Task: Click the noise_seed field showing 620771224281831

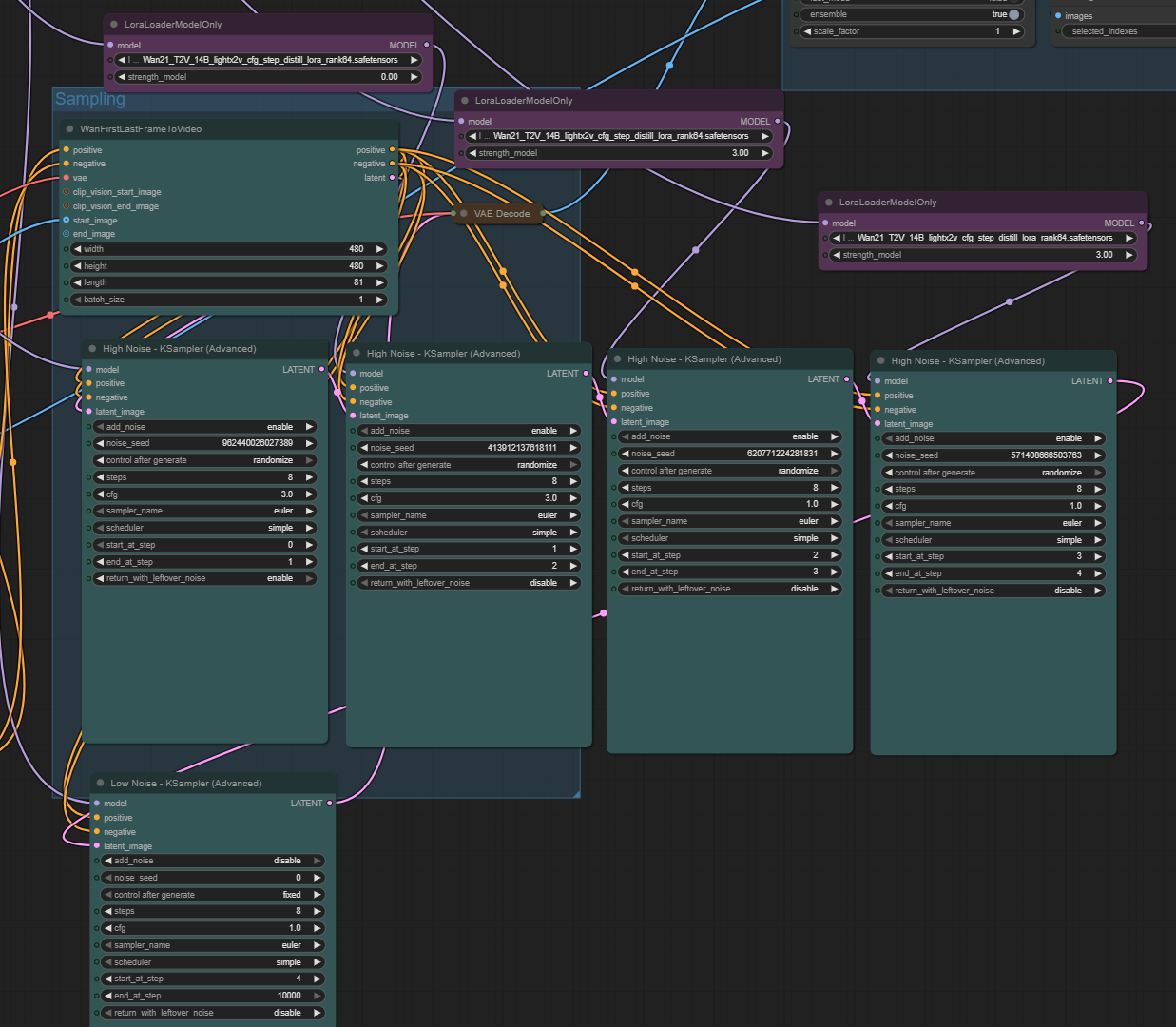Action: pyautogui.click(x=729, y=454)
